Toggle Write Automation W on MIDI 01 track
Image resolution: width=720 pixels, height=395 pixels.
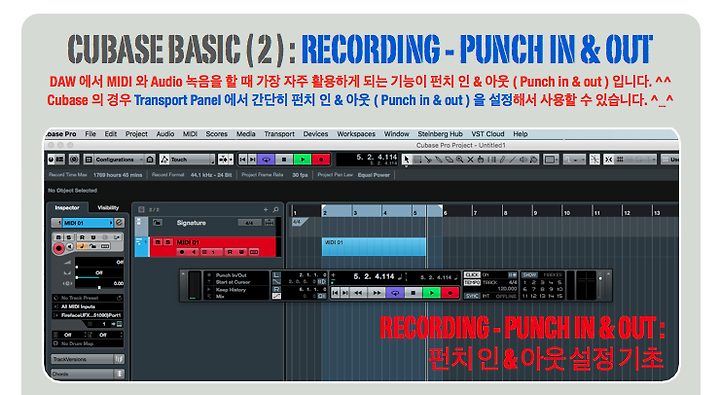[241, 252]
